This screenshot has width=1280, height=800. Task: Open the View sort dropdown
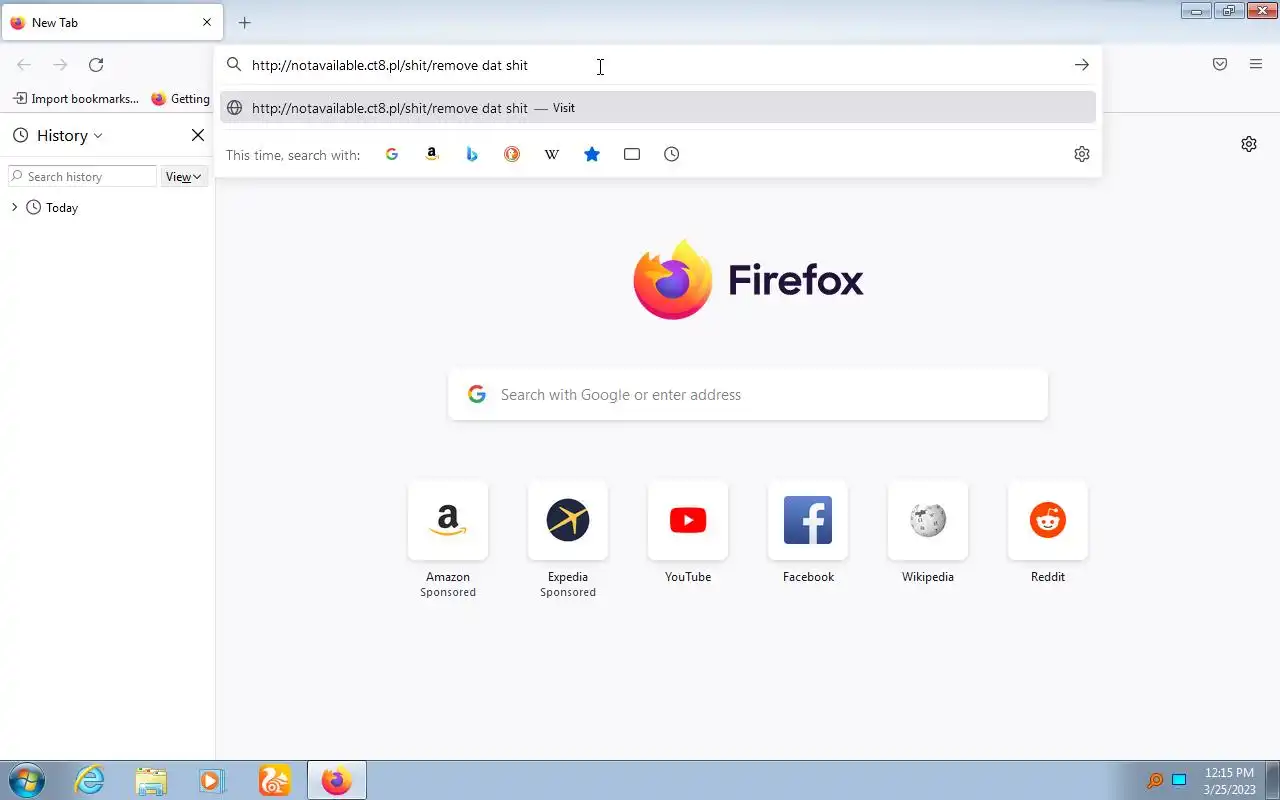click(x=184, y=177)
